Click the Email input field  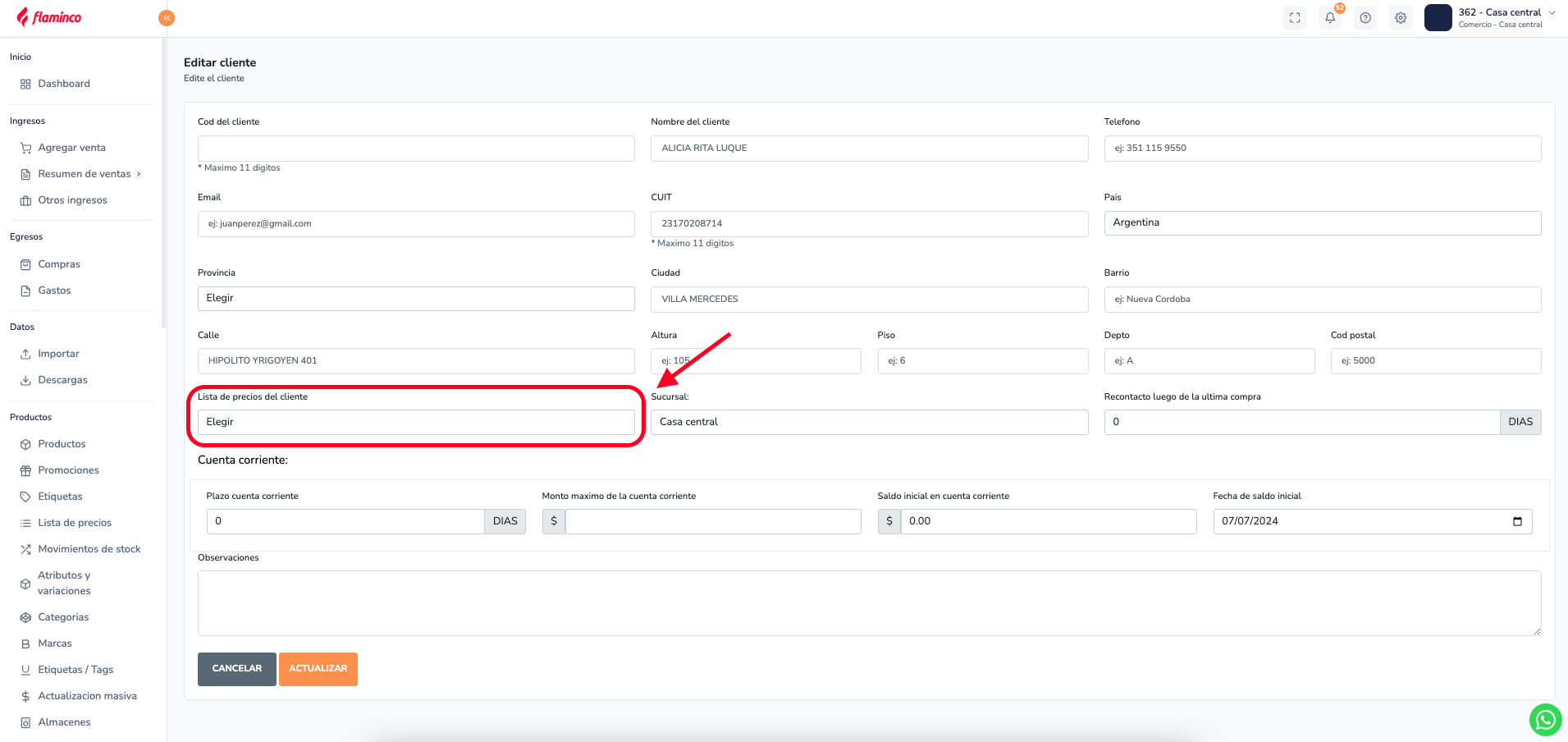pos(415,224)
